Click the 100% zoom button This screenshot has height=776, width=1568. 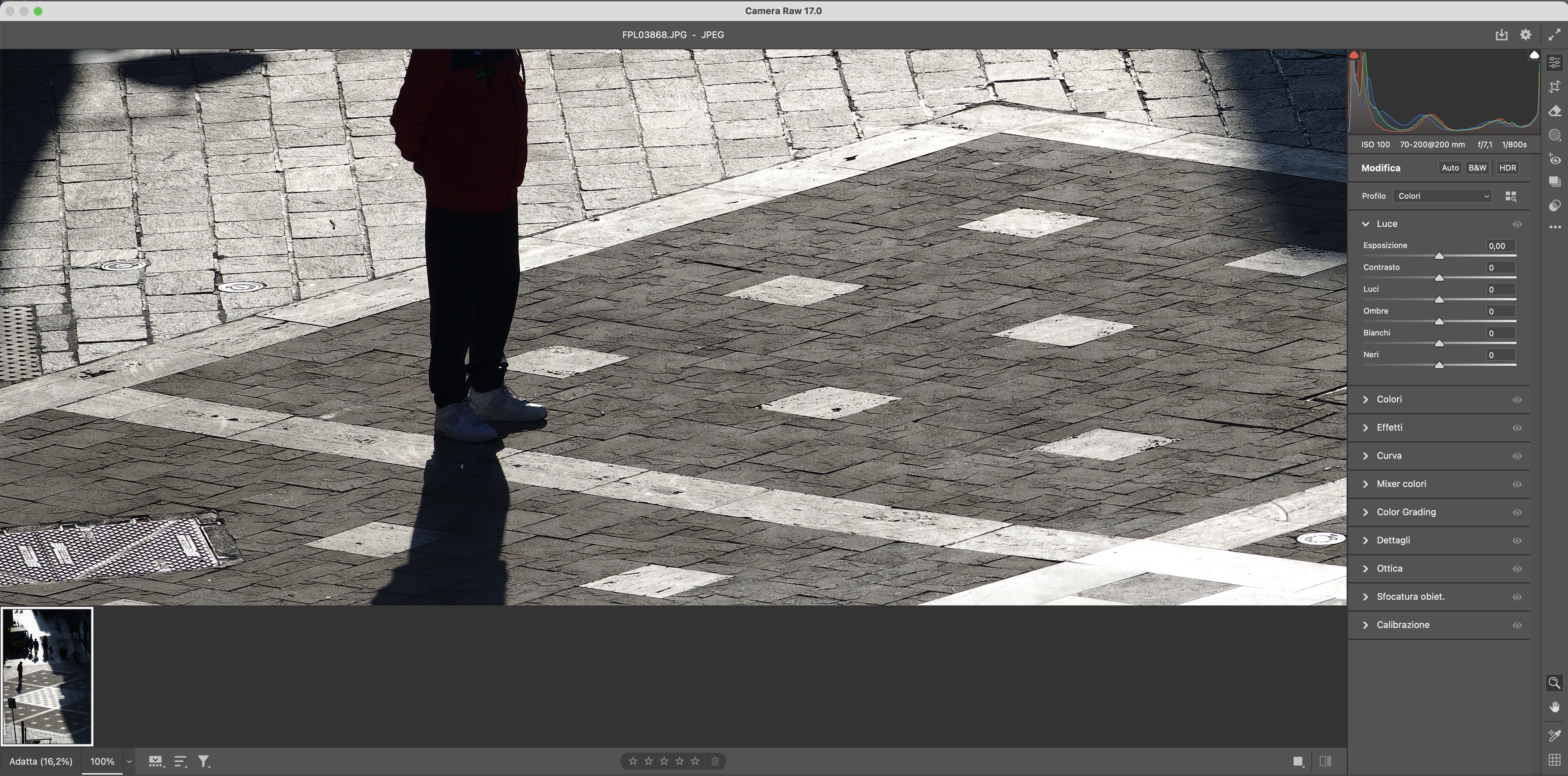pos(102,762)
